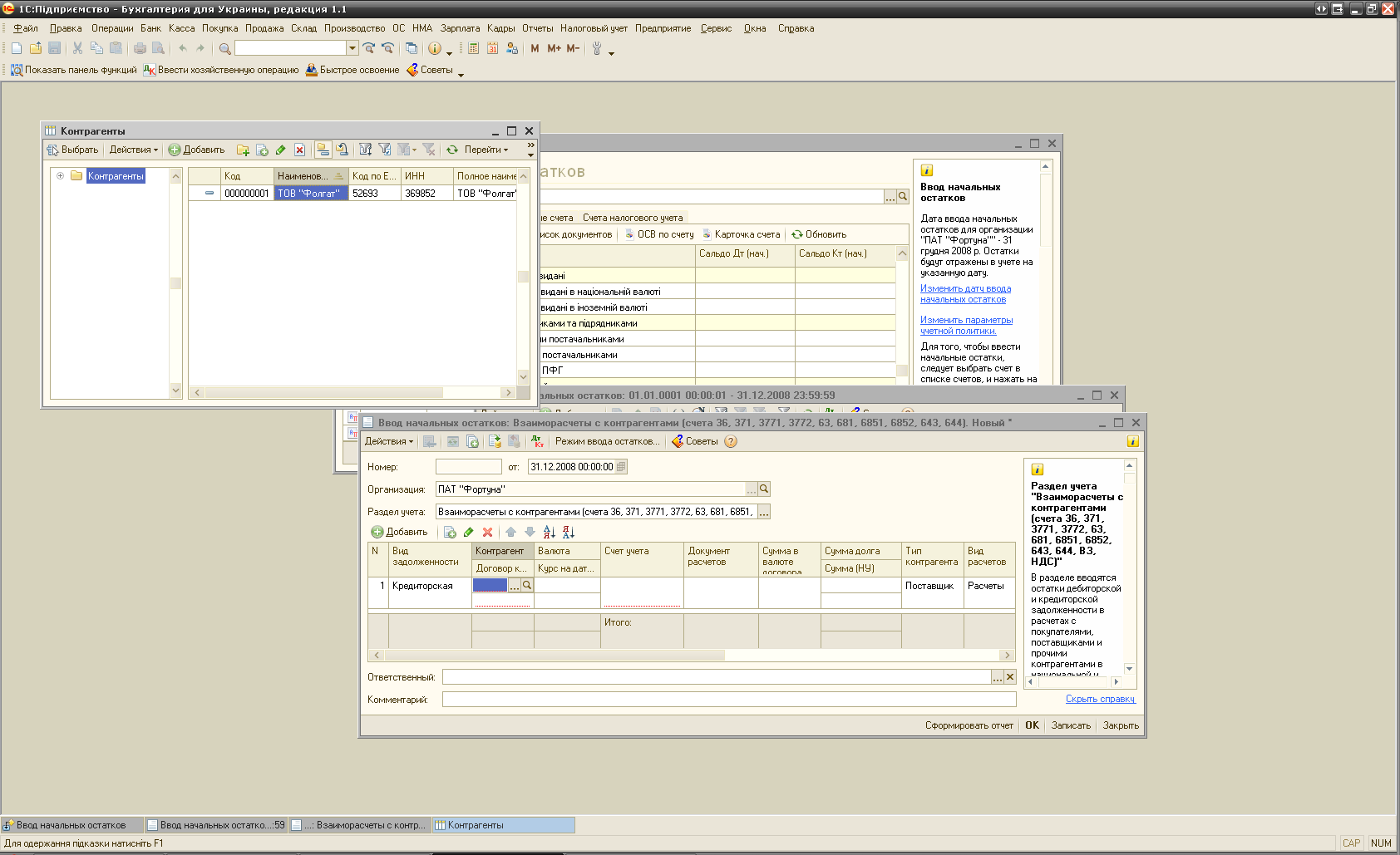
Task: Open the Действия dropdown in document window
Action: 388,441
